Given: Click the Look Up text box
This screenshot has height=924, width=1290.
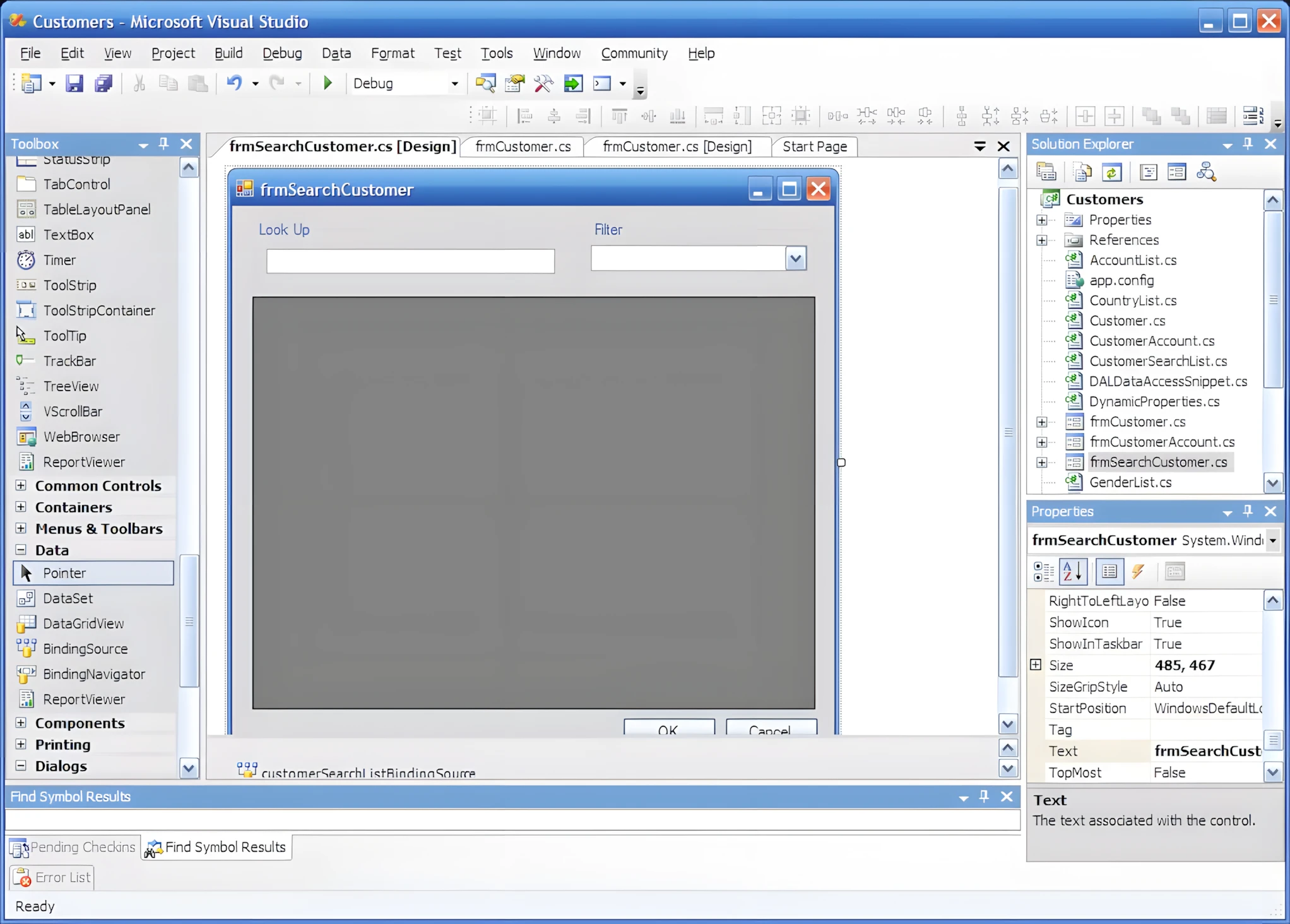Looking at the screenshot, I should click(410, 261).
